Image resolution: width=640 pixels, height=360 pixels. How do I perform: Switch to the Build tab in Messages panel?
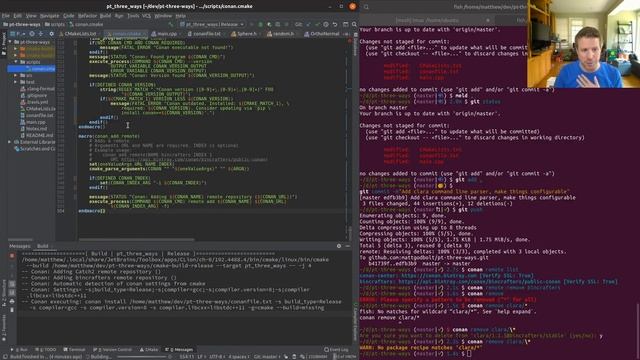coord(43,246)
